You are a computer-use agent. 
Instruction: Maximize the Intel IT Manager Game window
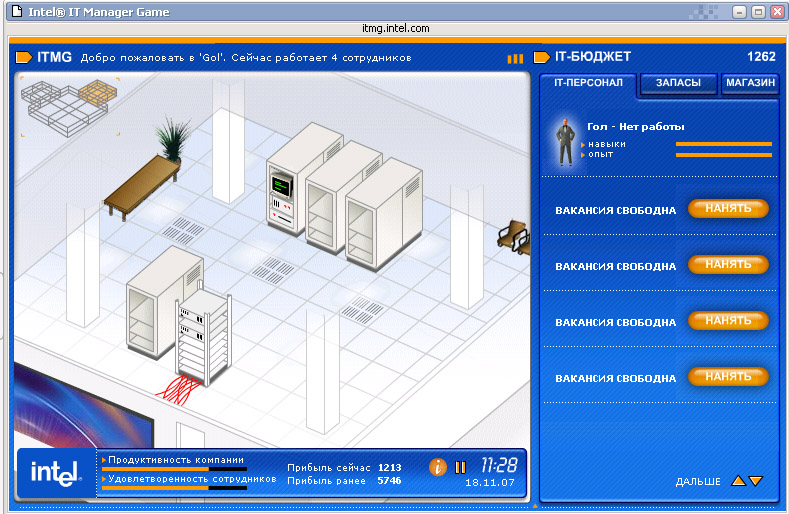[x=758, y=12]
